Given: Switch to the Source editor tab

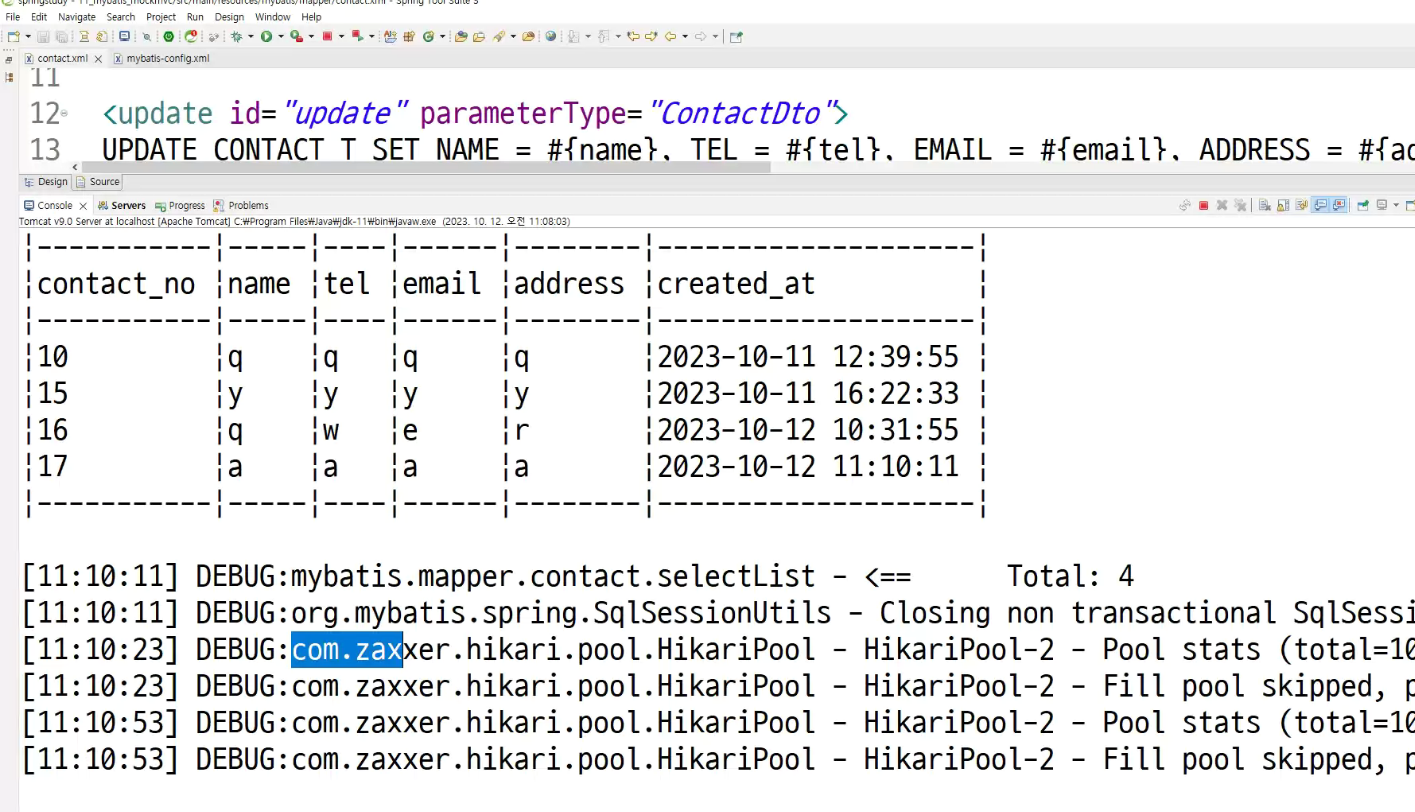Looking at the screenshot, I should [x=97, y=182].
